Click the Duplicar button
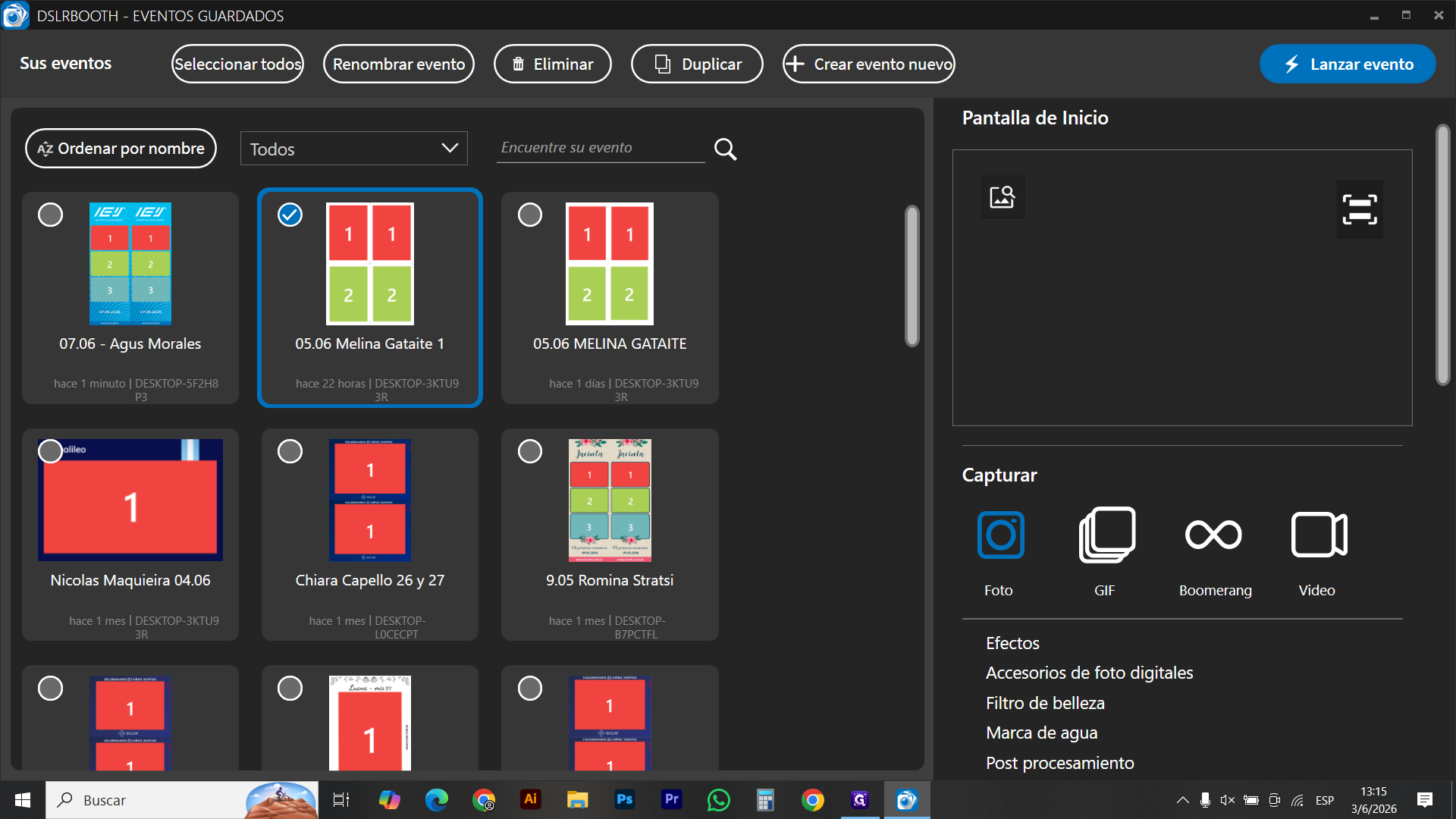 pos(697,64)
